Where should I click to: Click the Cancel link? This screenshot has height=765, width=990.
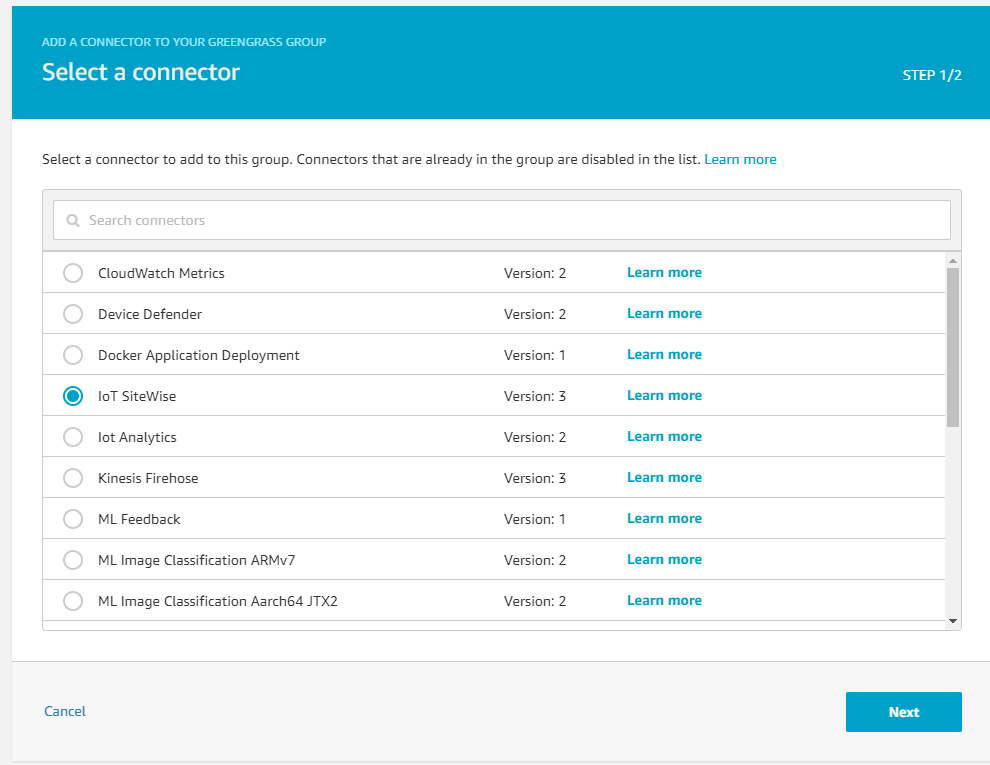click(65, 711)
